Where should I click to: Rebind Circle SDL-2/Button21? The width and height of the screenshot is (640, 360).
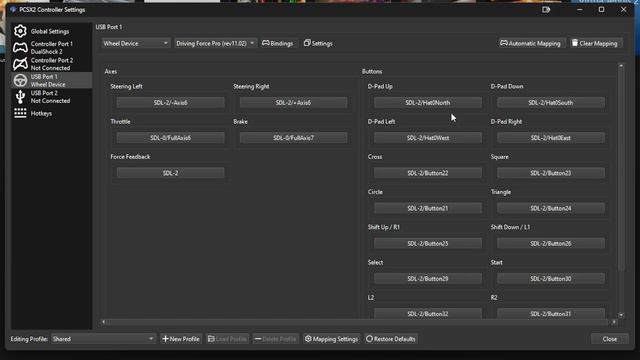[428, 208]
